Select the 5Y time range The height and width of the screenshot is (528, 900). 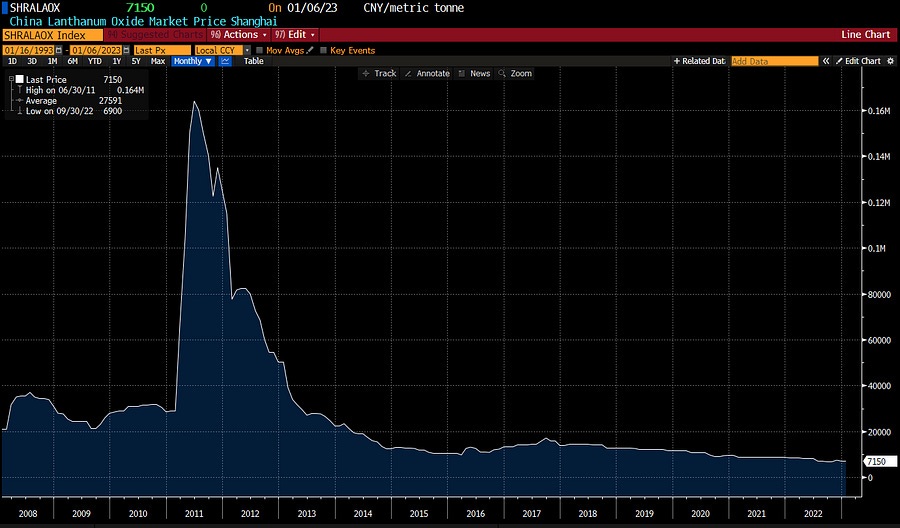click(x=135, y=61)
